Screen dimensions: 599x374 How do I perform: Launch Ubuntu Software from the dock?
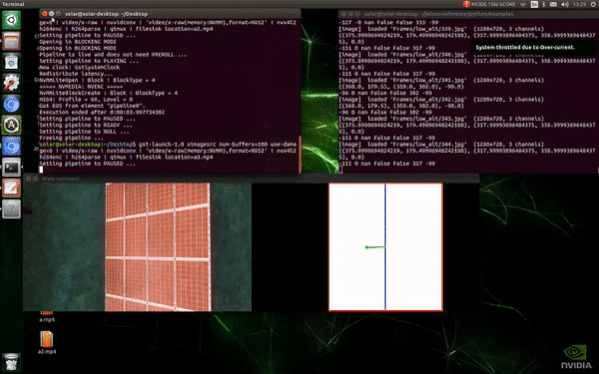tap(11, 62)
